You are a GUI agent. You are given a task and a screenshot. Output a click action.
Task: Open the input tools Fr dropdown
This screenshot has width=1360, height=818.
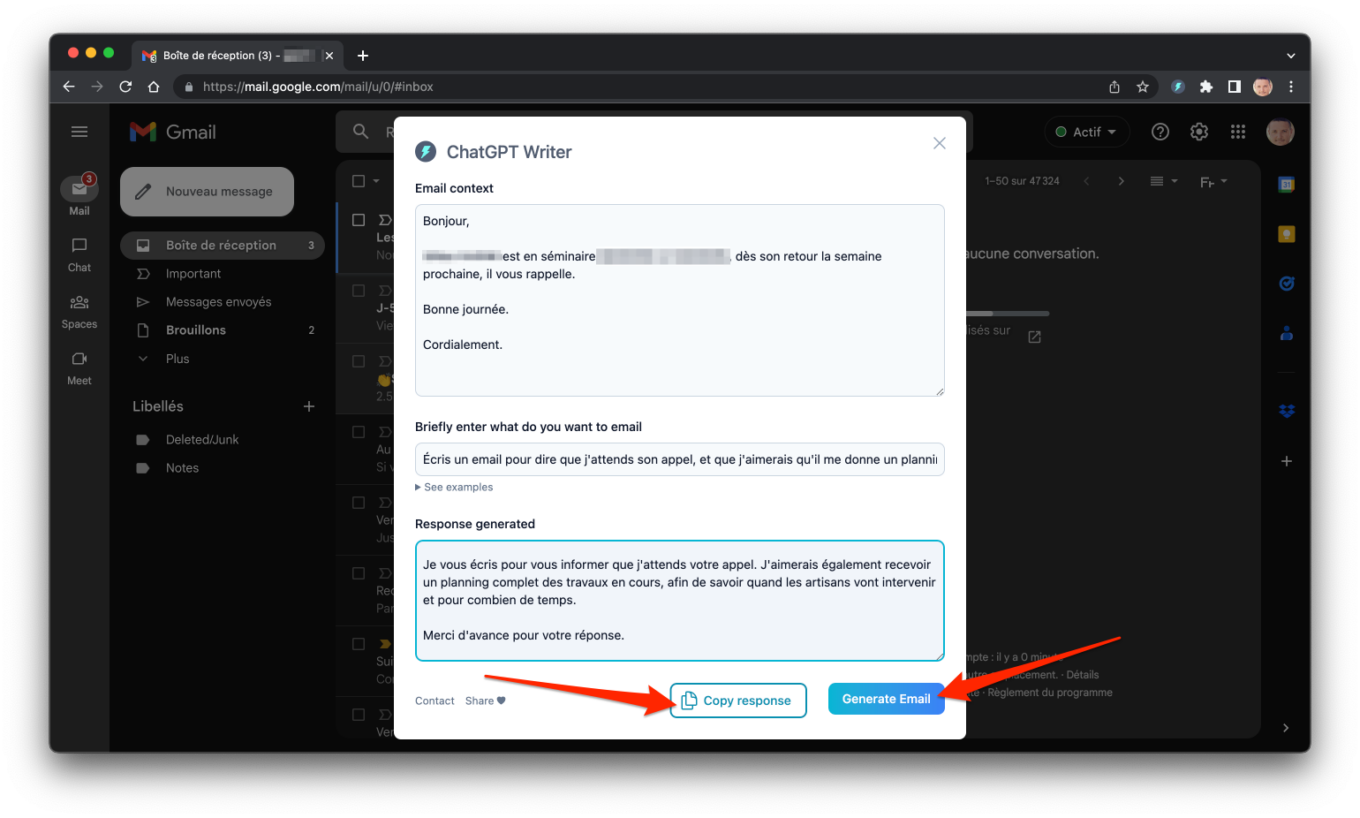[x=1213, y=181]
